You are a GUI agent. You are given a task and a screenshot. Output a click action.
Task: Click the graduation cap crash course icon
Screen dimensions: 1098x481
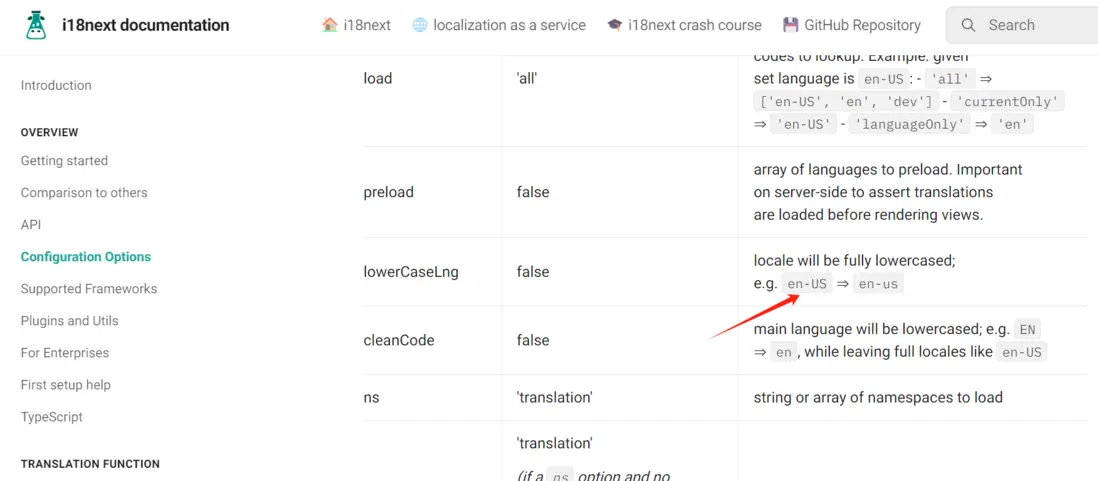[615, 25]
